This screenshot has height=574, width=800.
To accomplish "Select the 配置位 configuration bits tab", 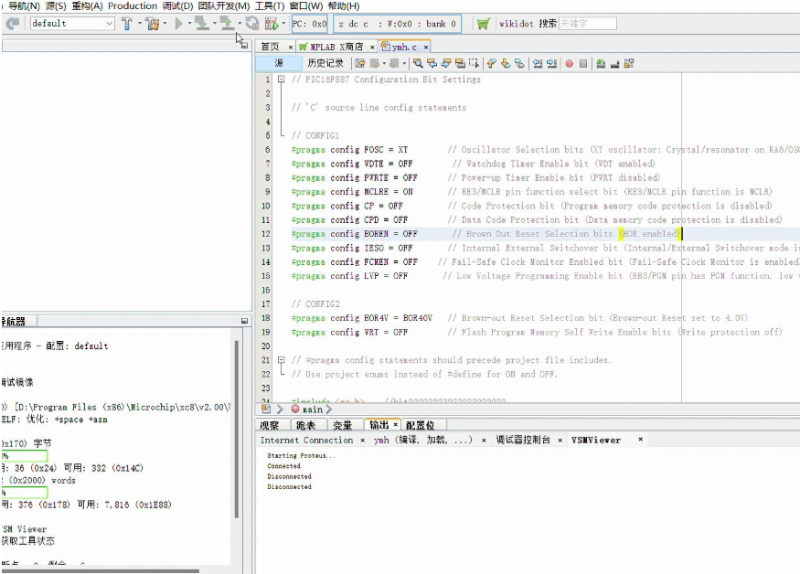I will point(420,425).
